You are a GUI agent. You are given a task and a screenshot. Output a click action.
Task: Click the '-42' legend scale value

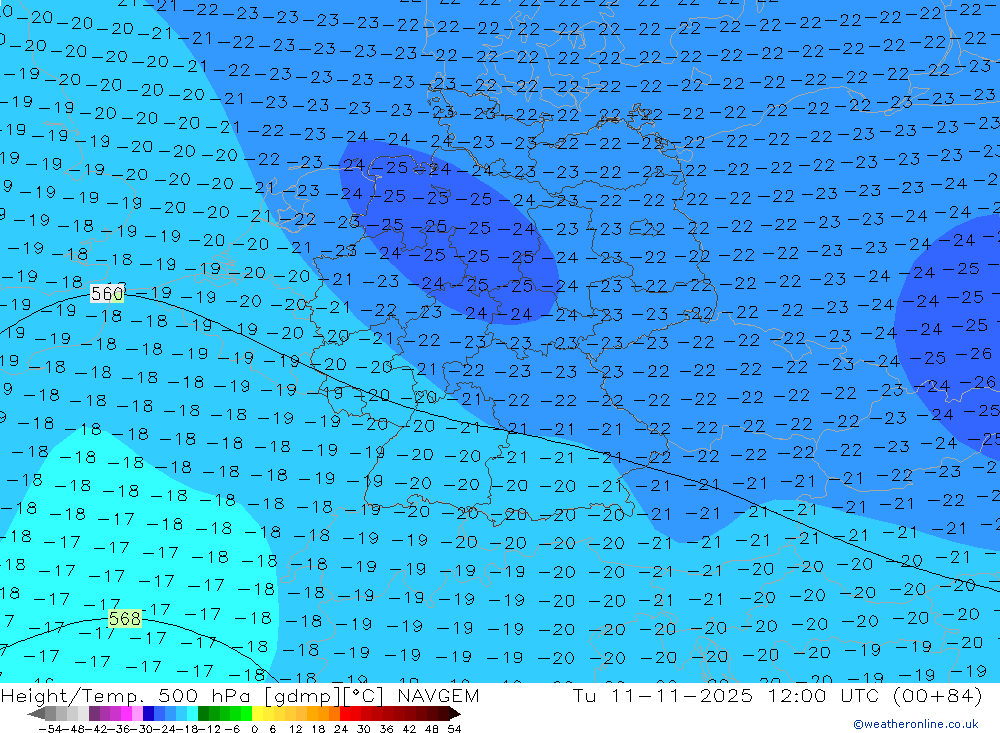(x=96, y=729)
